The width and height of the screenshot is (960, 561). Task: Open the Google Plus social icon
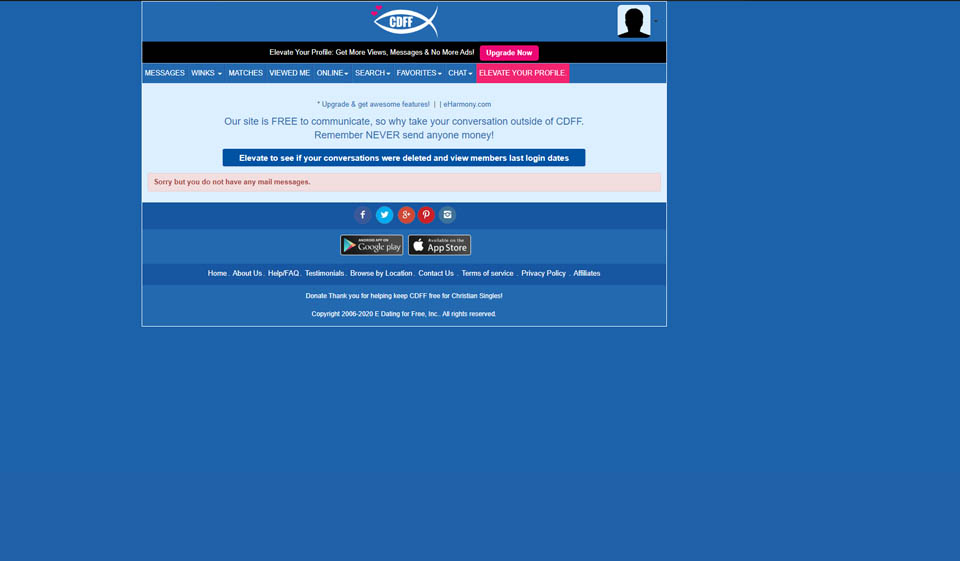(406, 215)
